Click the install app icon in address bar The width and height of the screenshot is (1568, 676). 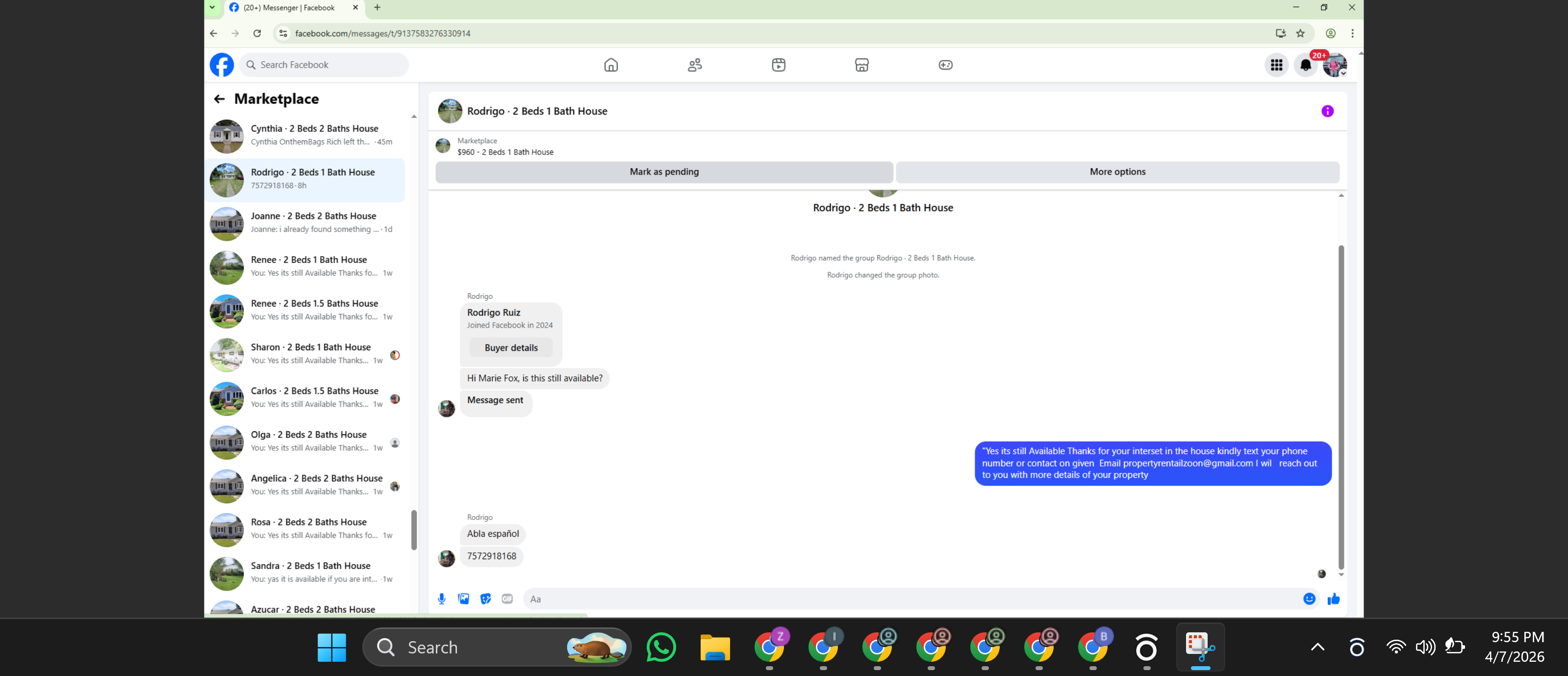pos(1281,33)
